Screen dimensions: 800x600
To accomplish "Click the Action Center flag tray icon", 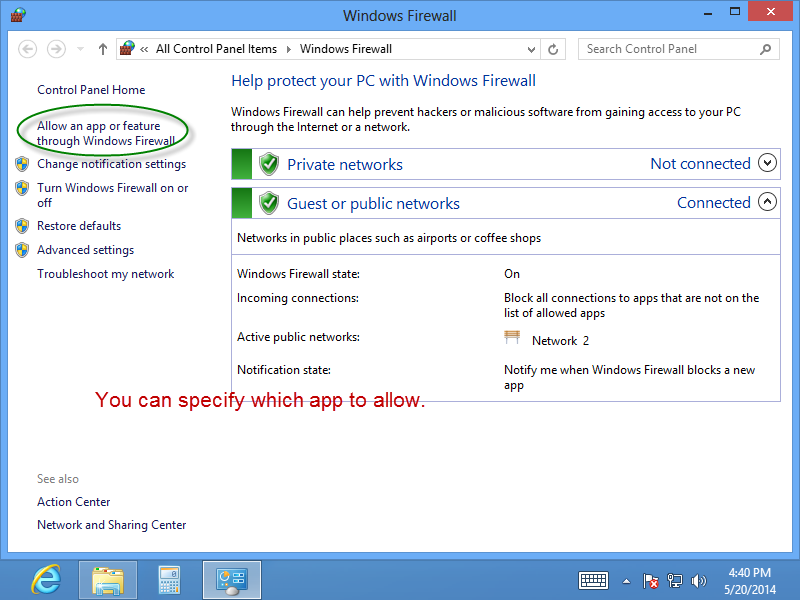I will click(x=651, y=581).
